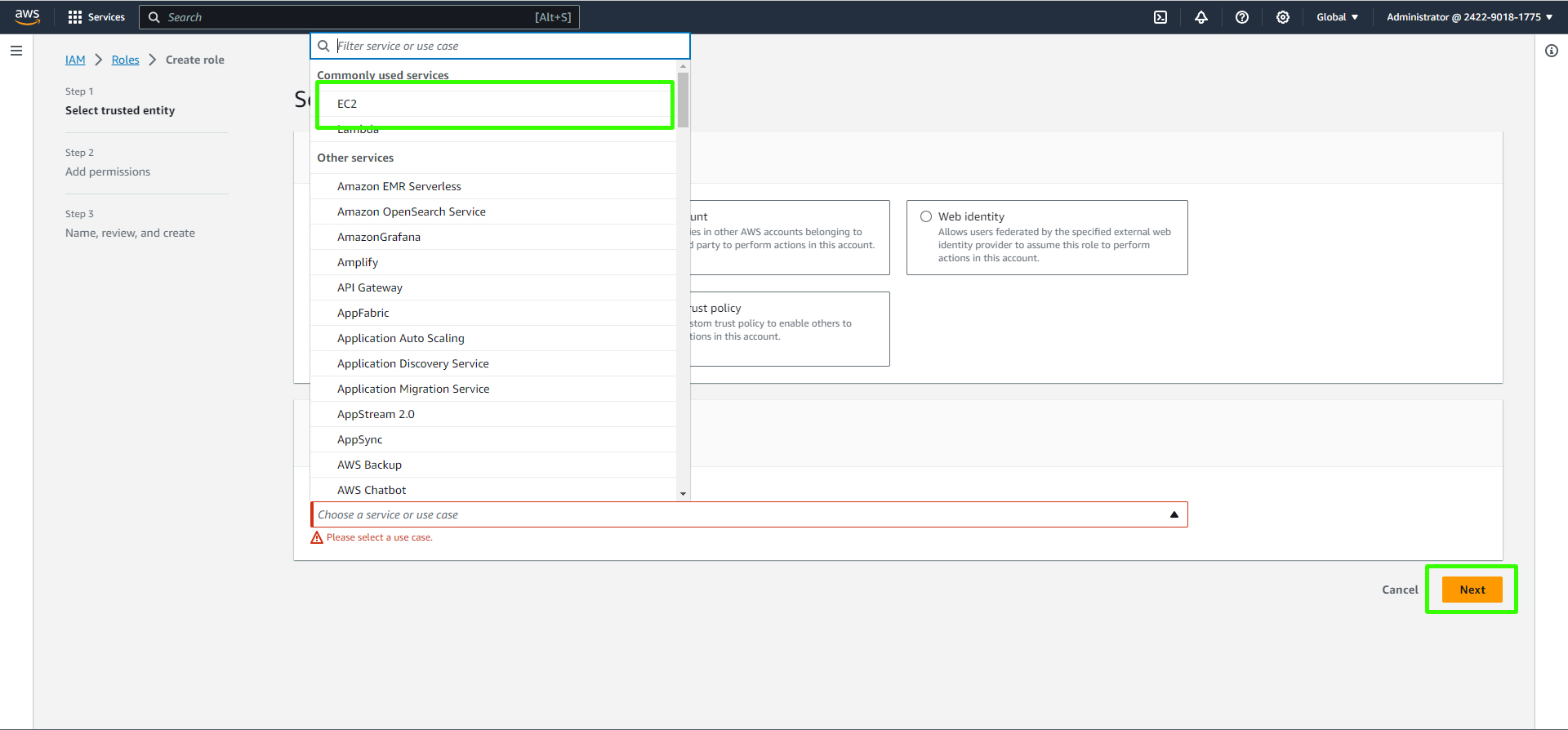Open the help question mark icon
The image size is (1568, 730).
1242,17
